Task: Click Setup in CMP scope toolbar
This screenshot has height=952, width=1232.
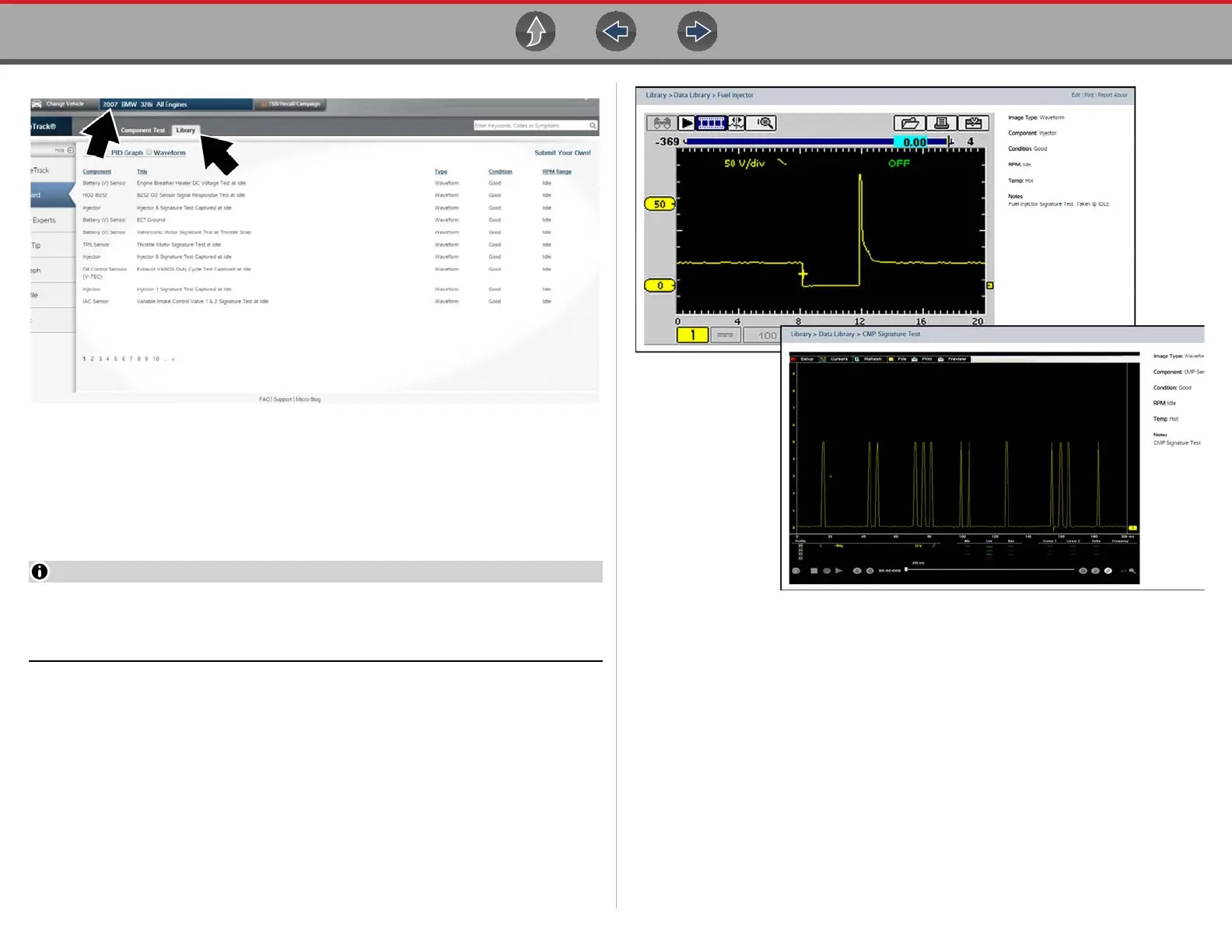Action: tap(806, 359)
